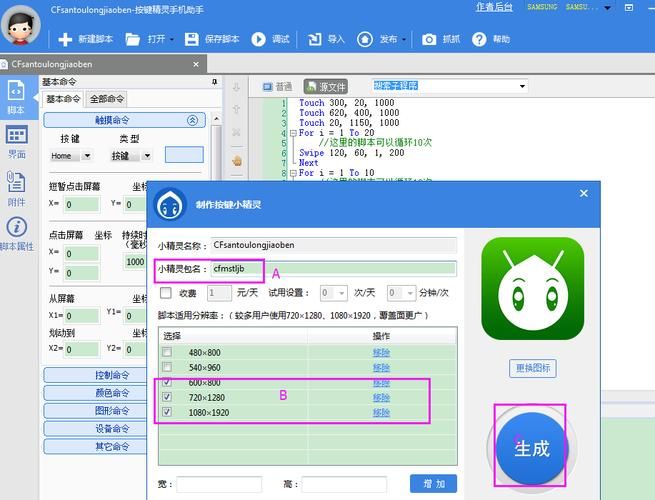The width and height of the screenshot is (655, 500).
Task: Open the SAMSUNG device selector dropdown
Action: [607, 8]
